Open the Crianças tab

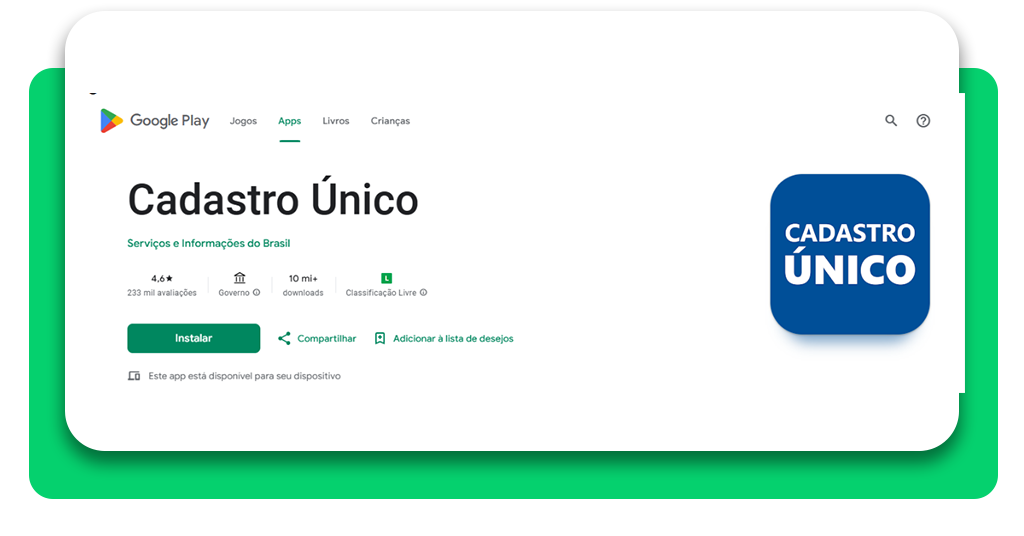click(390, 121)
